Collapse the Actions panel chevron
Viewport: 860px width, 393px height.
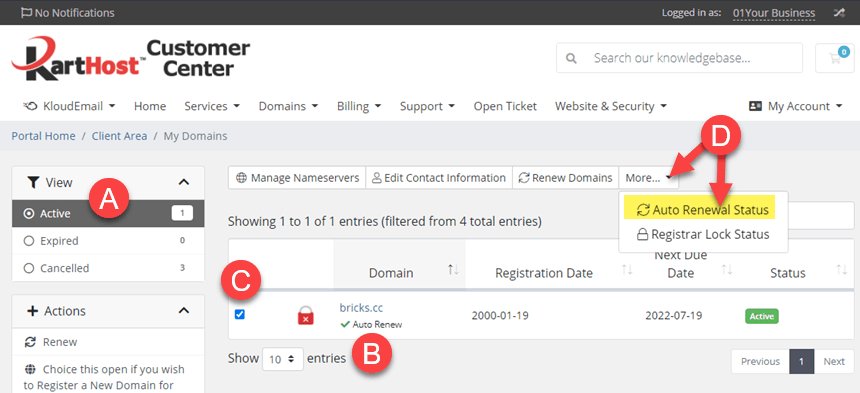tap(184, 311)
